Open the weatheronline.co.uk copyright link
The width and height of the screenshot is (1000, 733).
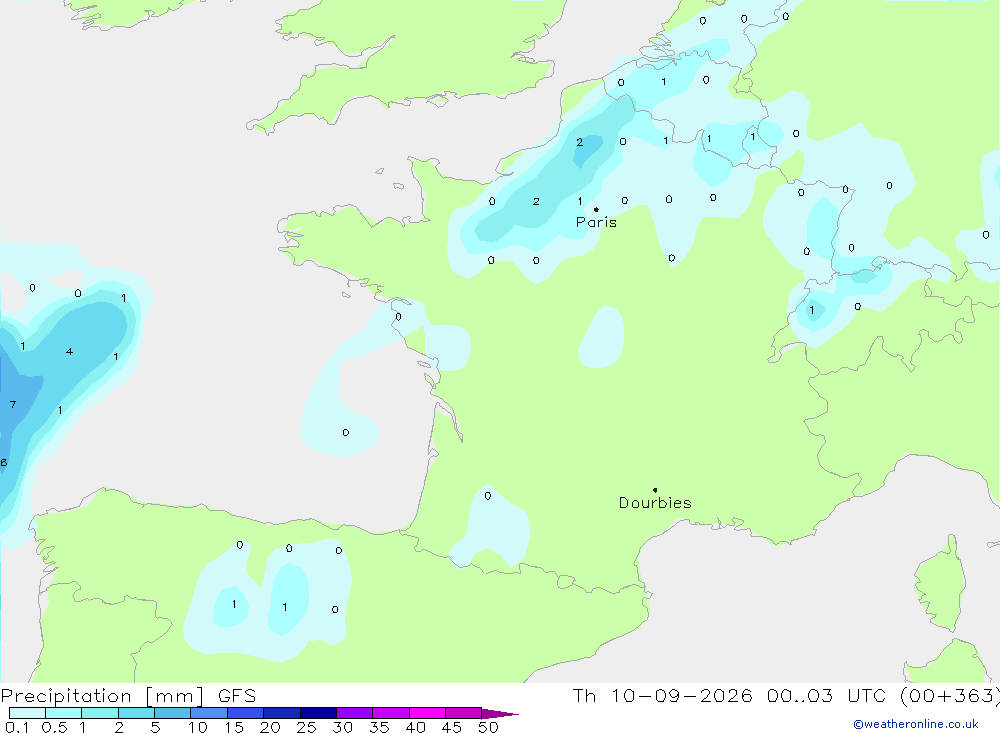pos(916,724)
